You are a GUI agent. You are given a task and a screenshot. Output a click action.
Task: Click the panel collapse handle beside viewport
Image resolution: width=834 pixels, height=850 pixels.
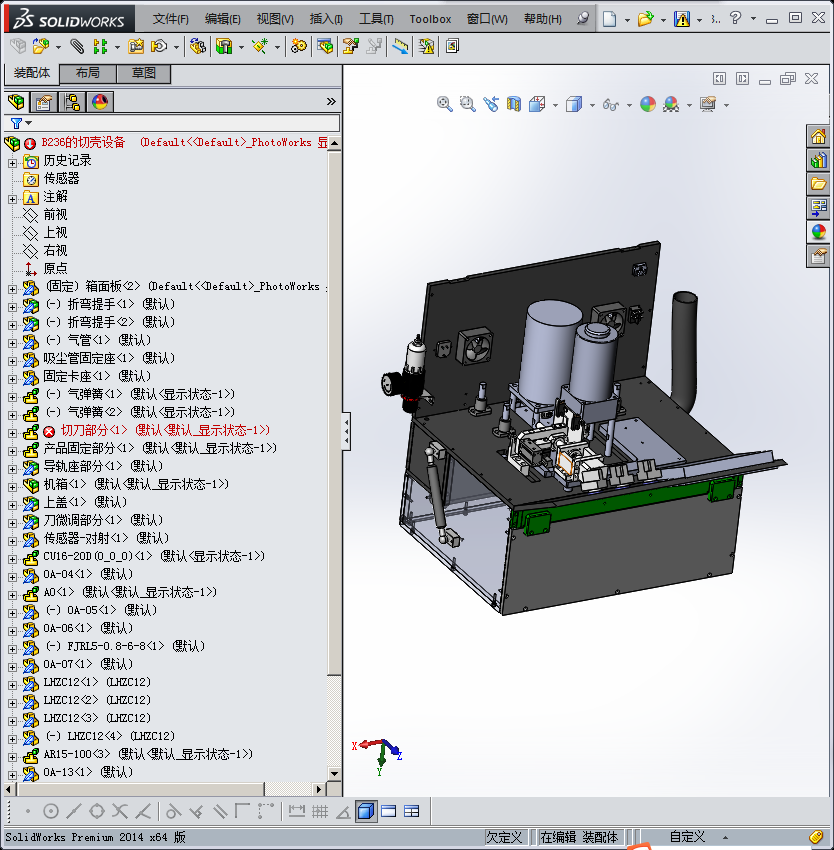[346, 432]
